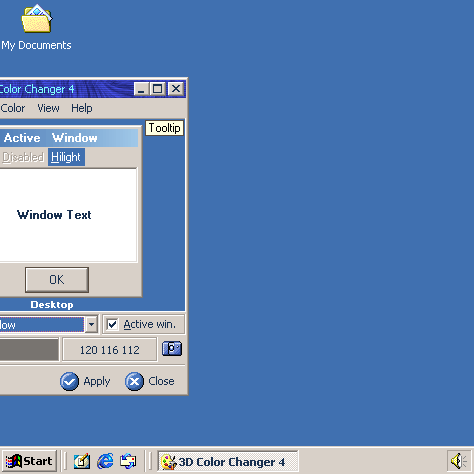Open the Color menu

pos(13,108)
